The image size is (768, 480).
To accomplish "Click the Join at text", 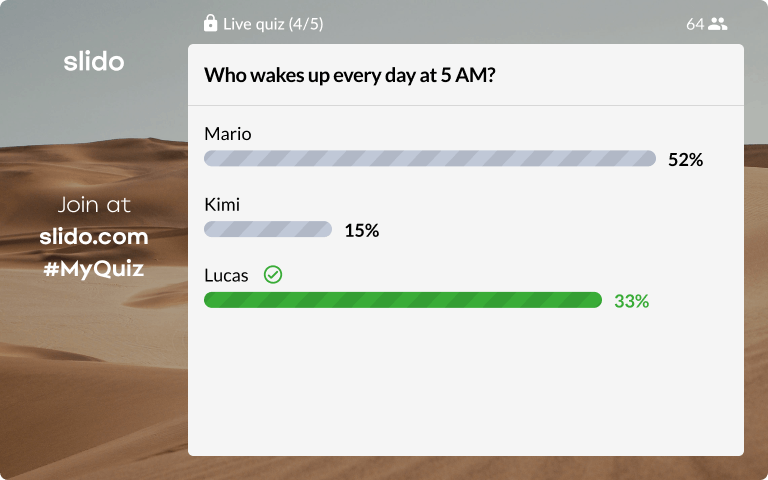I will point(94,205).
